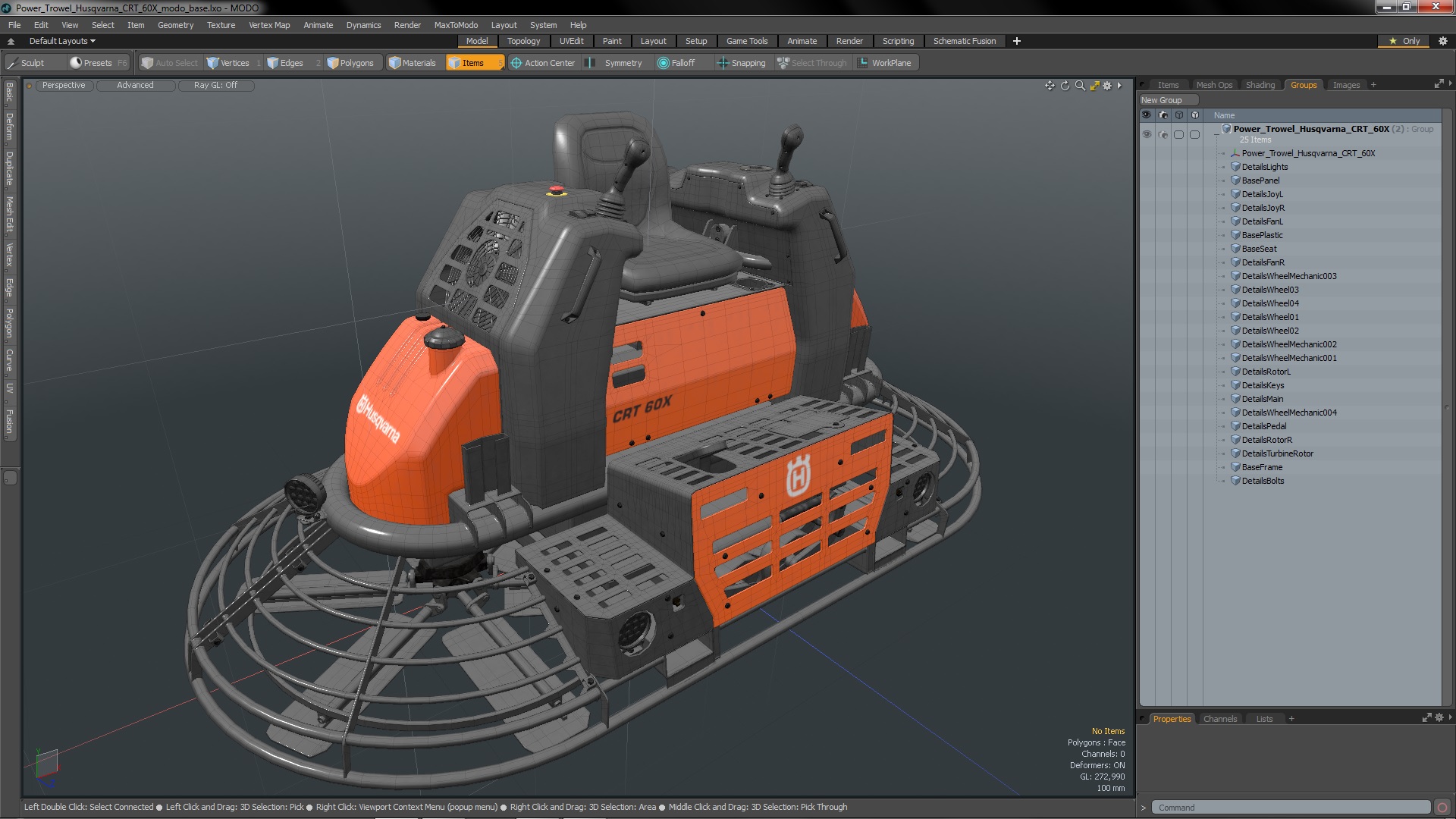Open the Perspective view type dropdown

point(64,86)
